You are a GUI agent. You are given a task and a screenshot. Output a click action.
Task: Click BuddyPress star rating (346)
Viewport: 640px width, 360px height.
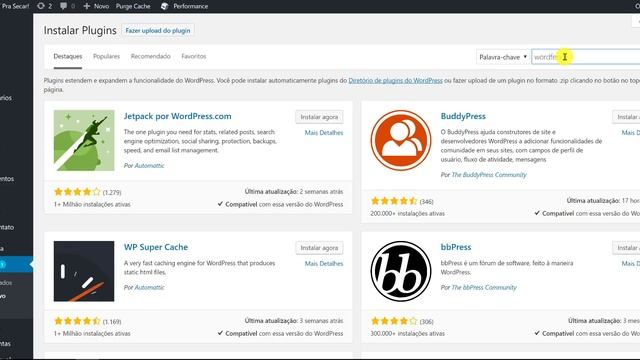[394, 201]
